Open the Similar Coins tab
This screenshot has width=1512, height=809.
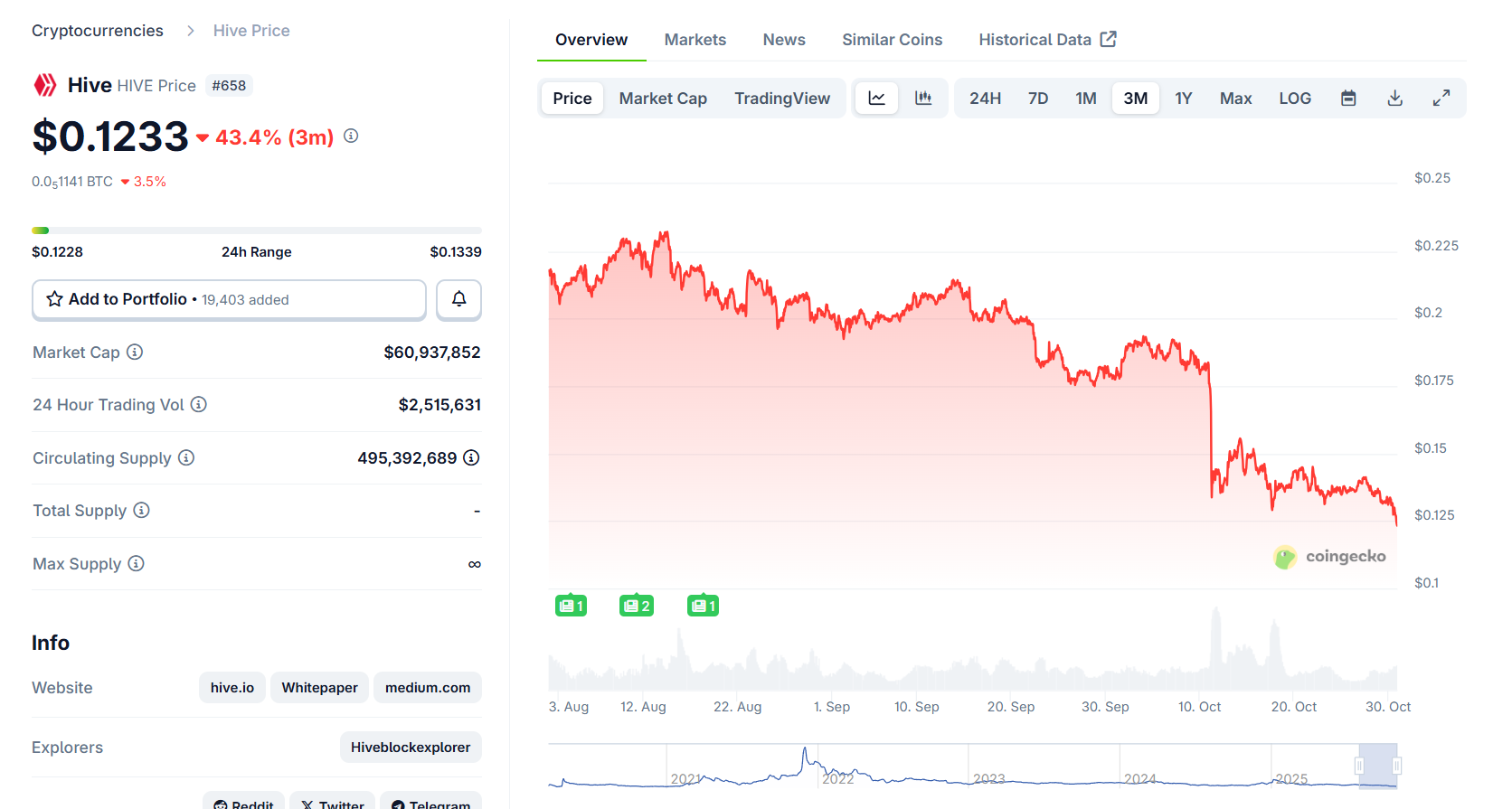coord(892,40)
